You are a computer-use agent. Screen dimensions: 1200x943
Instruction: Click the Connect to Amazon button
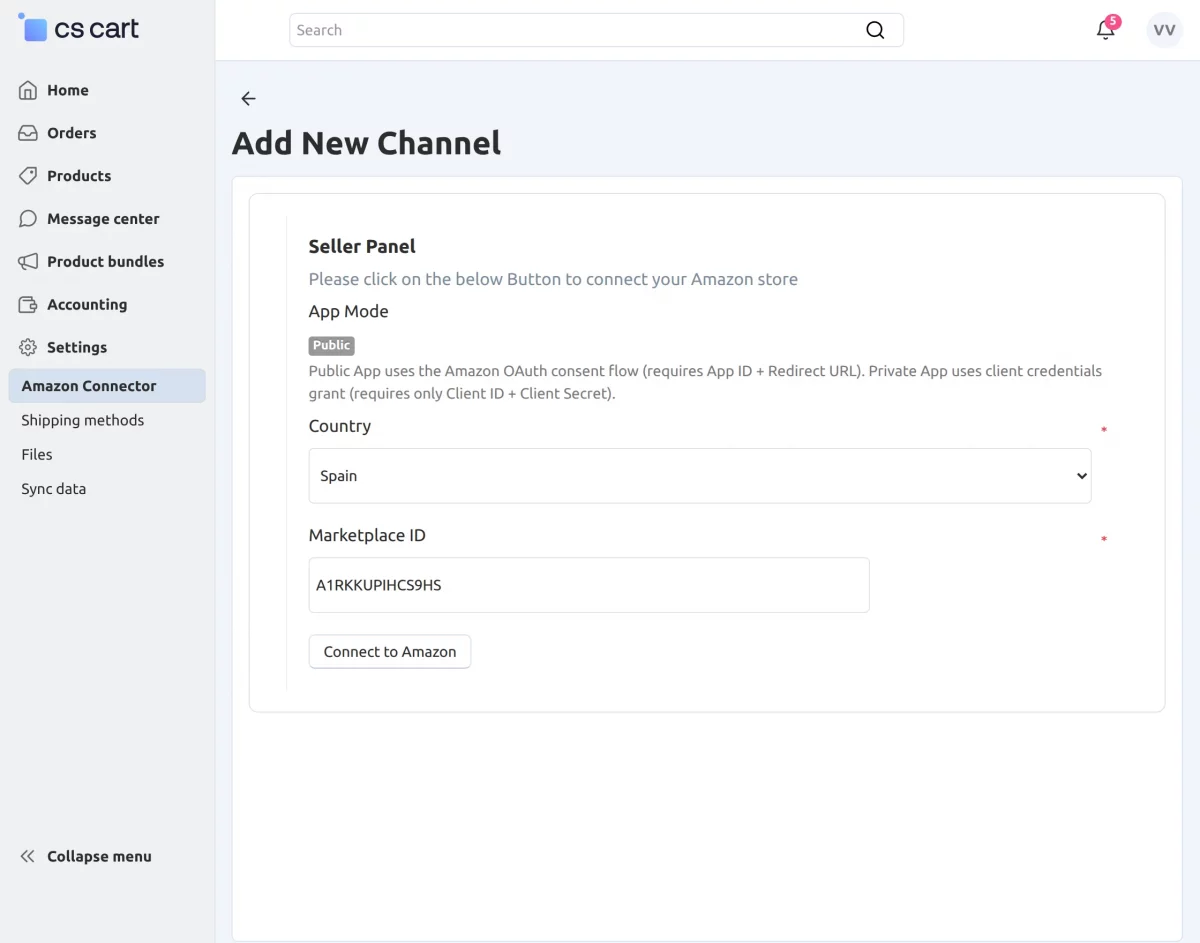coord(390,652)
